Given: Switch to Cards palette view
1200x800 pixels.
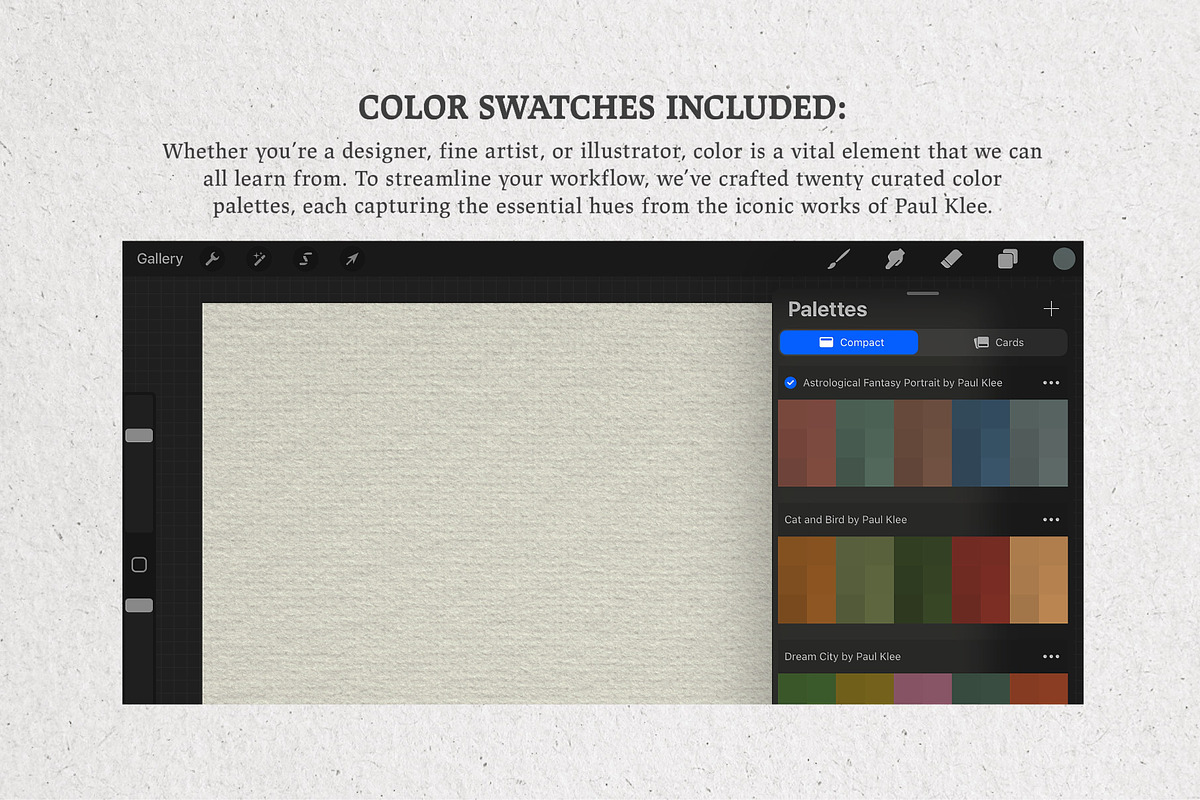Looking at the screenshot, I should pos(996,342).
